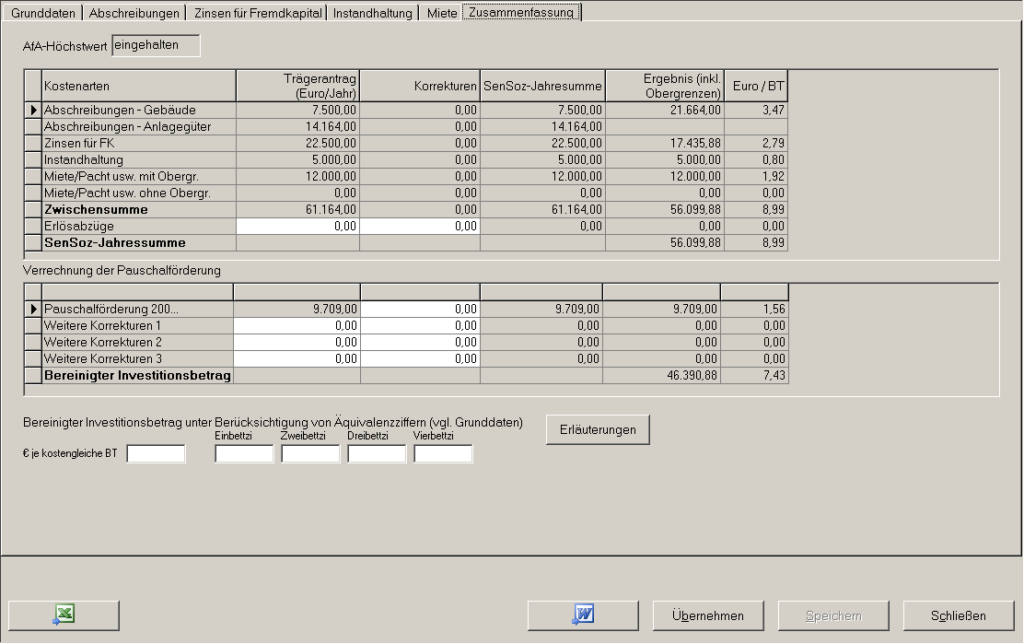The height and width of the screenshot is (644, 1024).
Task: Click the € je kostengleiche BT field
Action: click(x=156, y=454)
